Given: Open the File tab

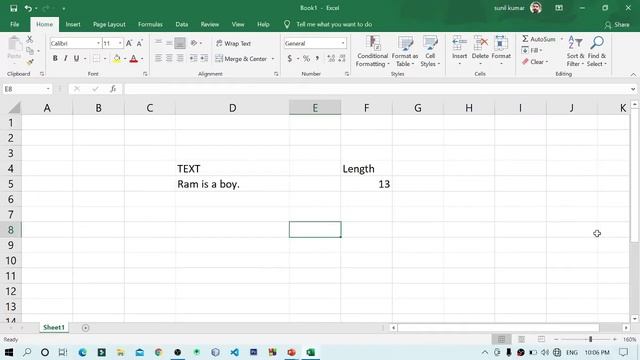Looking at the screenshot, I should coord(15,24).
